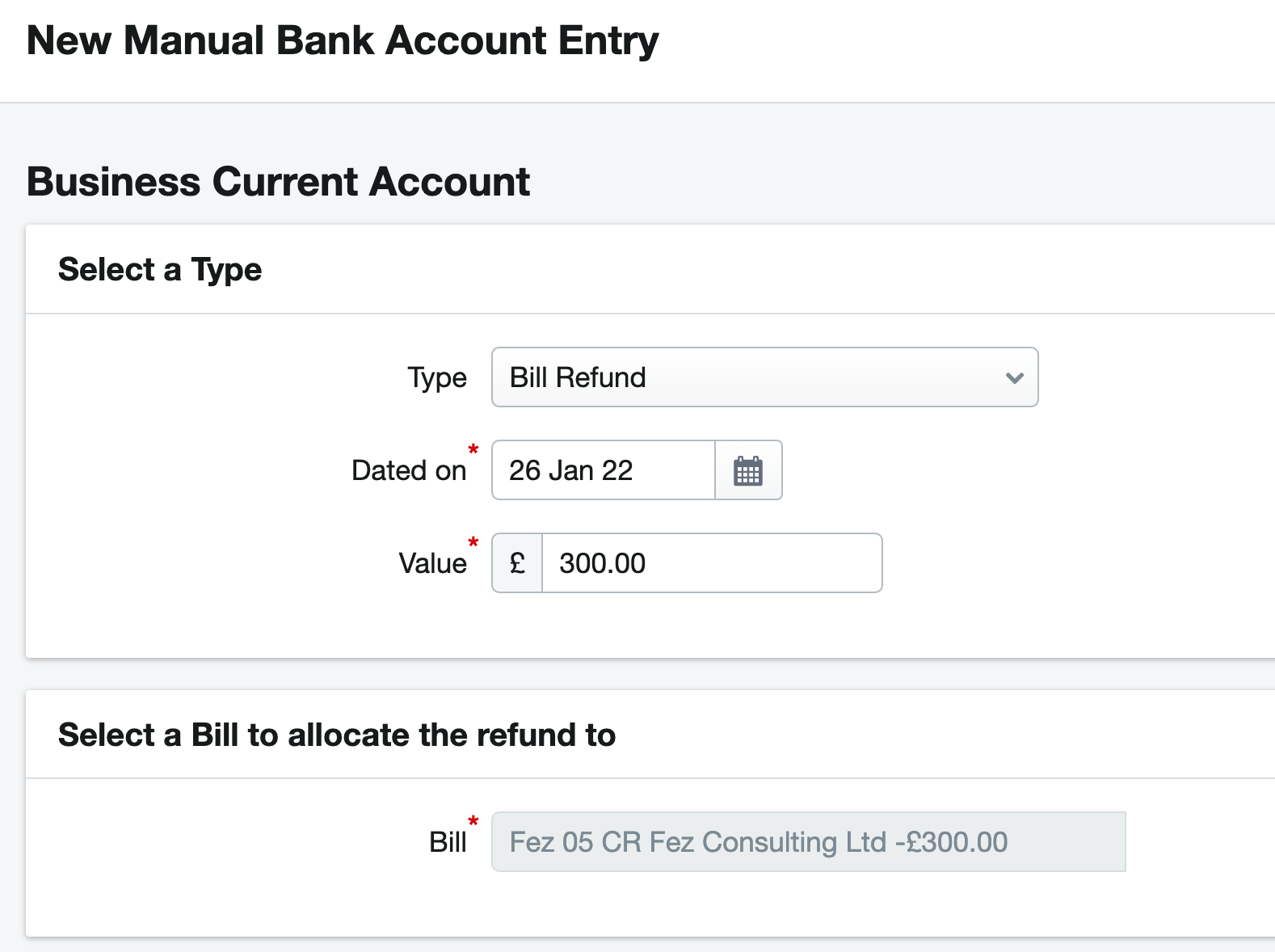Click the £ currency symbol
The width and height of the screenshot is (1275, 952).
(x=516, y=563)
